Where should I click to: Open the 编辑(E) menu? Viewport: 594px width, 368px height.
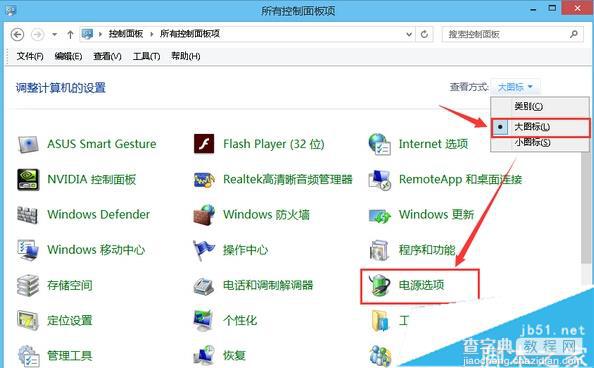68,56
